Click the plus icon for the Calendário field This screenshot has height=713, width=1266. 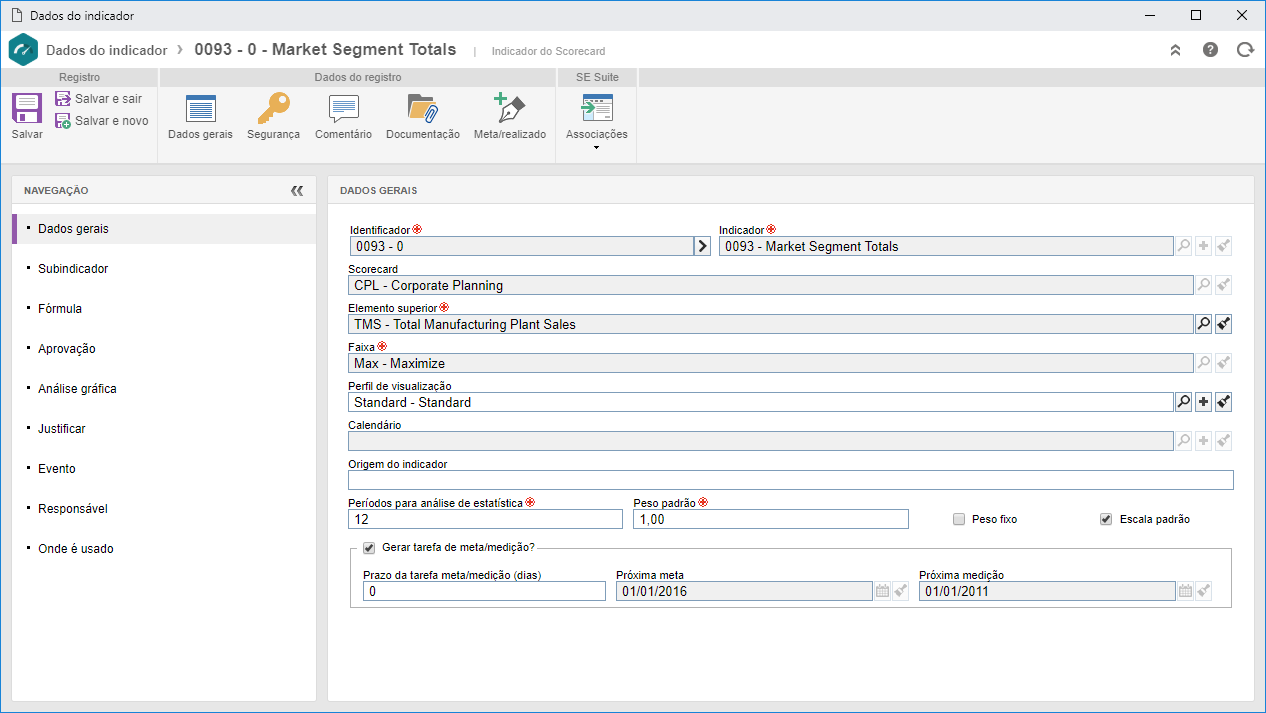(1204, 441)
